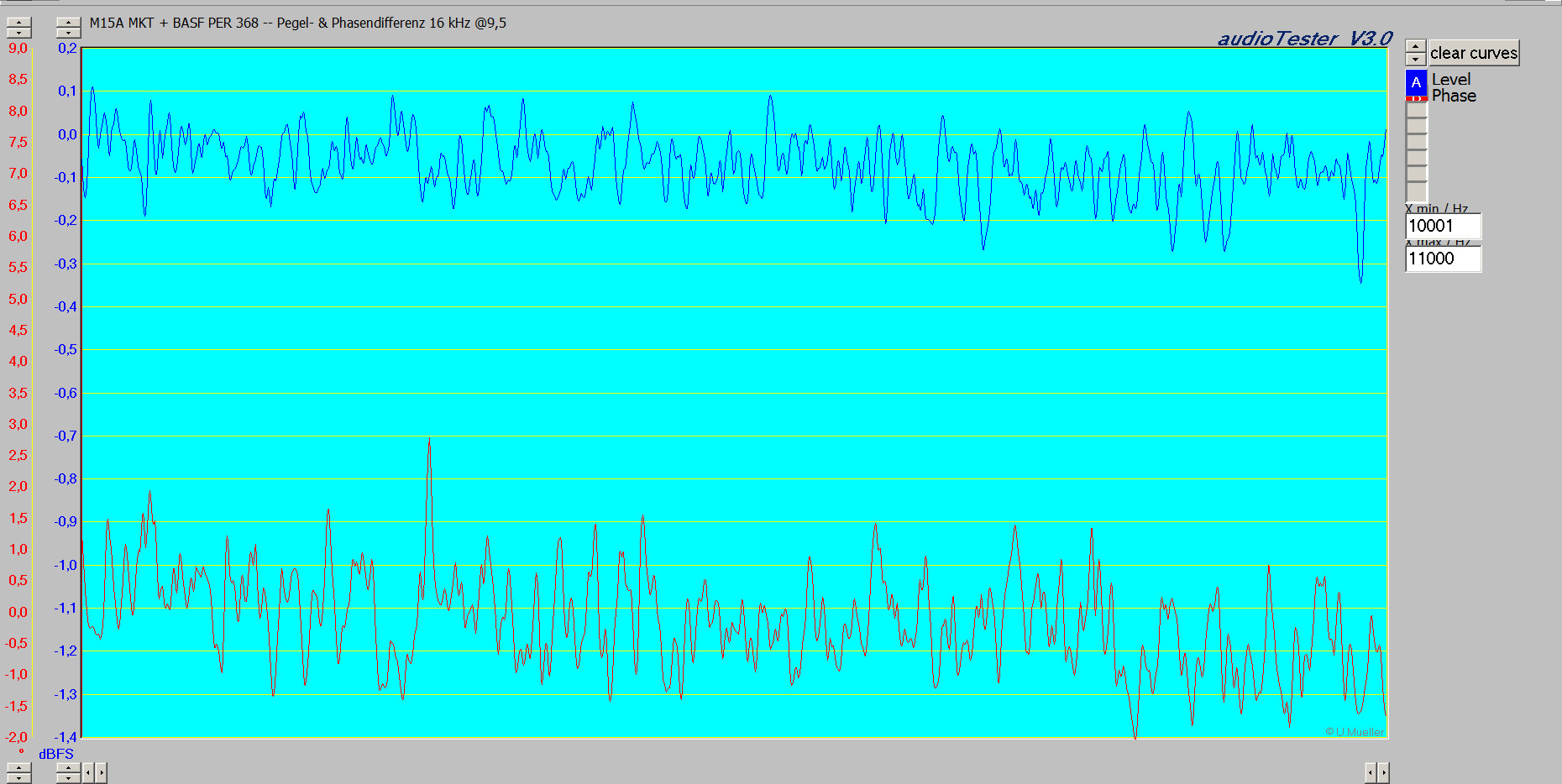Click the red 9,0 phase axis value
This screenshot has height=784, width=1562.
pyautogui.click(x=18, y=49)
